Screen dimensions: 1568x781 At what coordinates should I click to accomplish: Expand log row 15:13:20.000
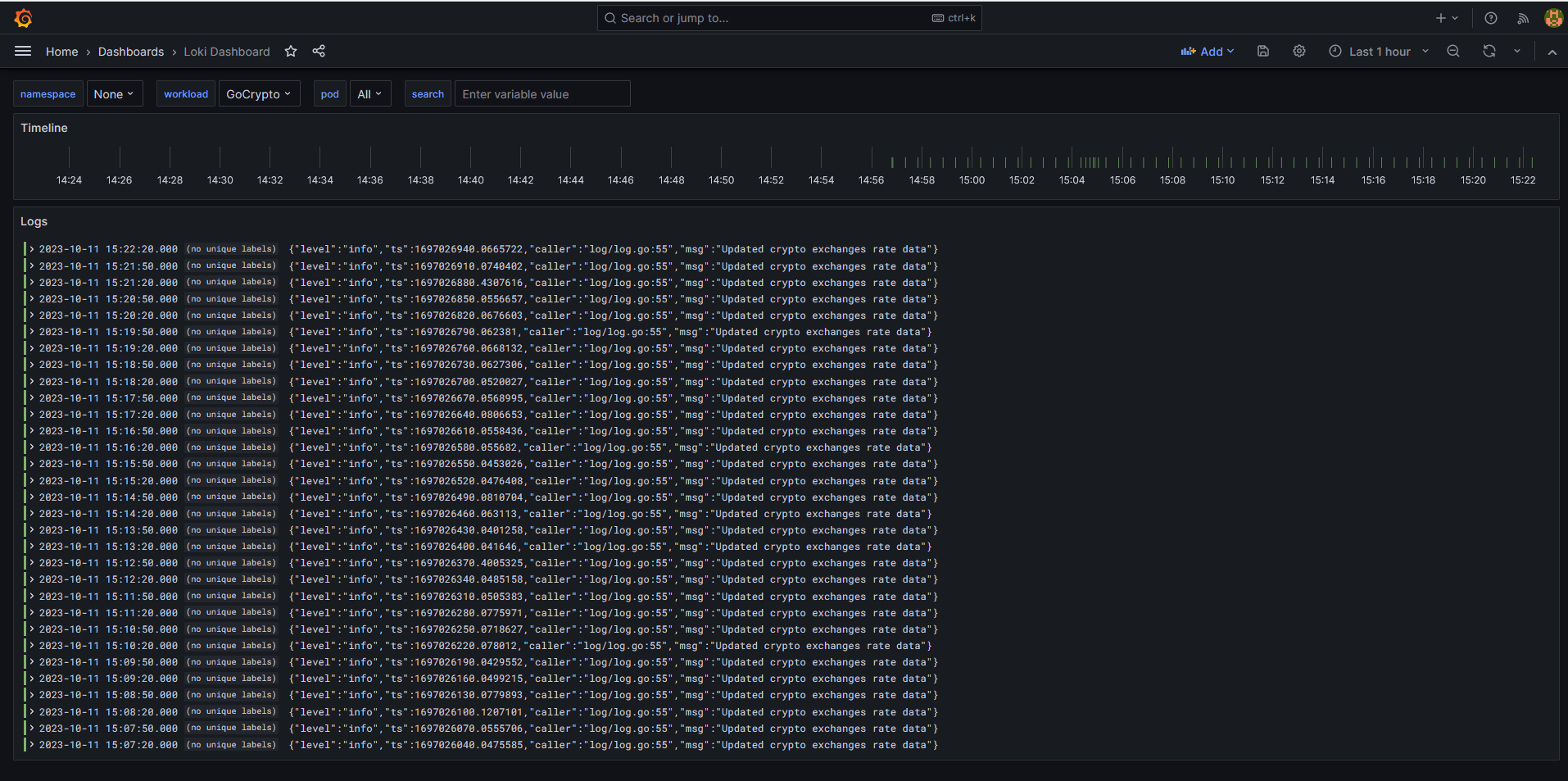tap(32, 547)
